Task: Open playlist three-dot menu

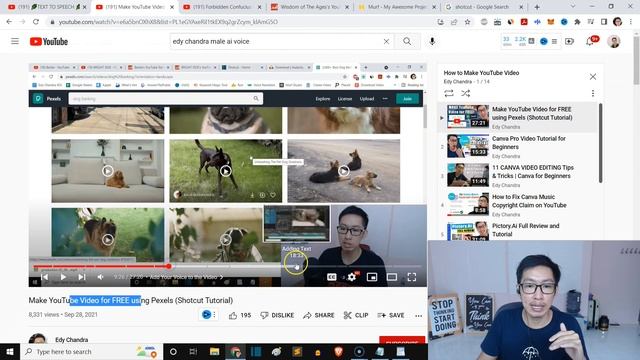Action: point(593,93)
